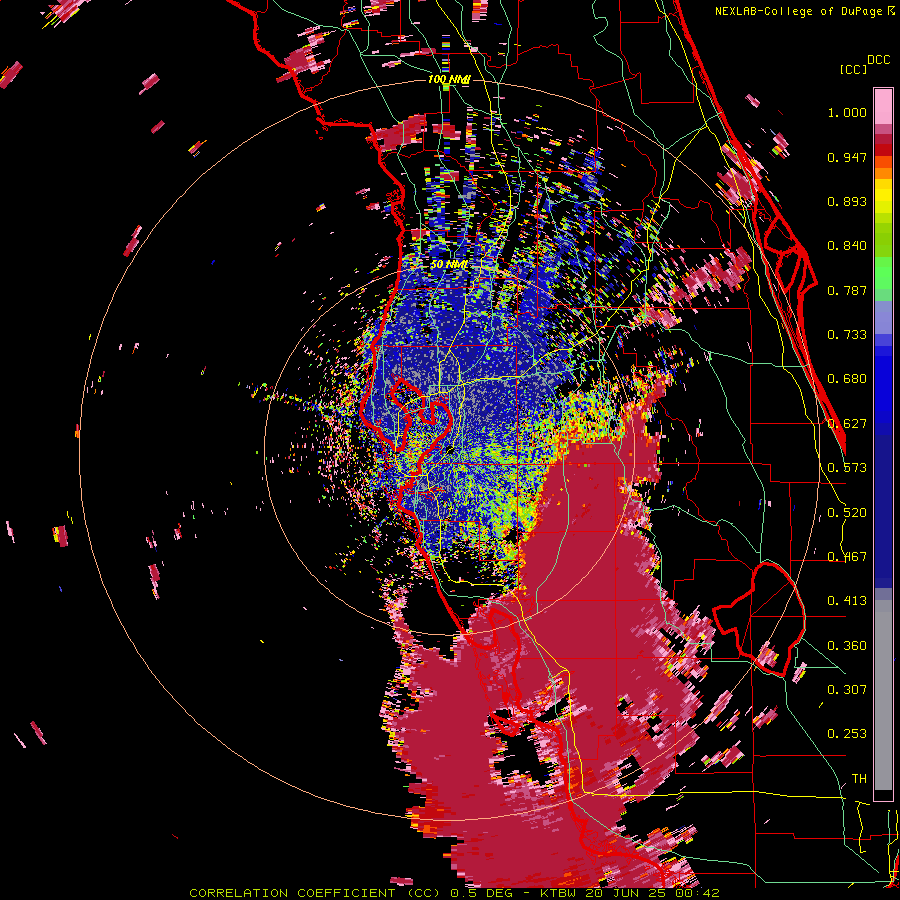
Task: Click the 100 NMI range ring label
Action: pos(449,79)
